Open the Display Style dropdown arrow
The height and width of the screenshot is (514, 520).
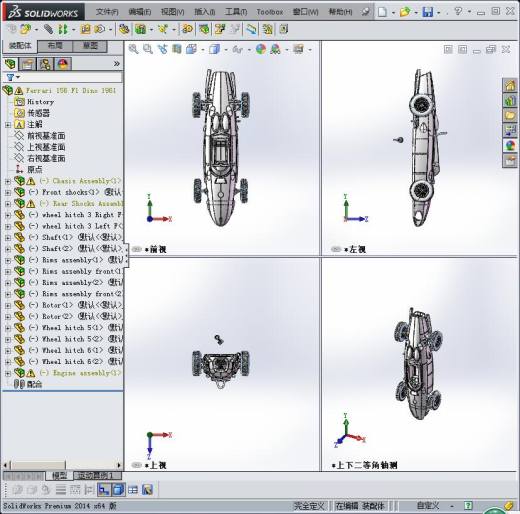point(226,50)
